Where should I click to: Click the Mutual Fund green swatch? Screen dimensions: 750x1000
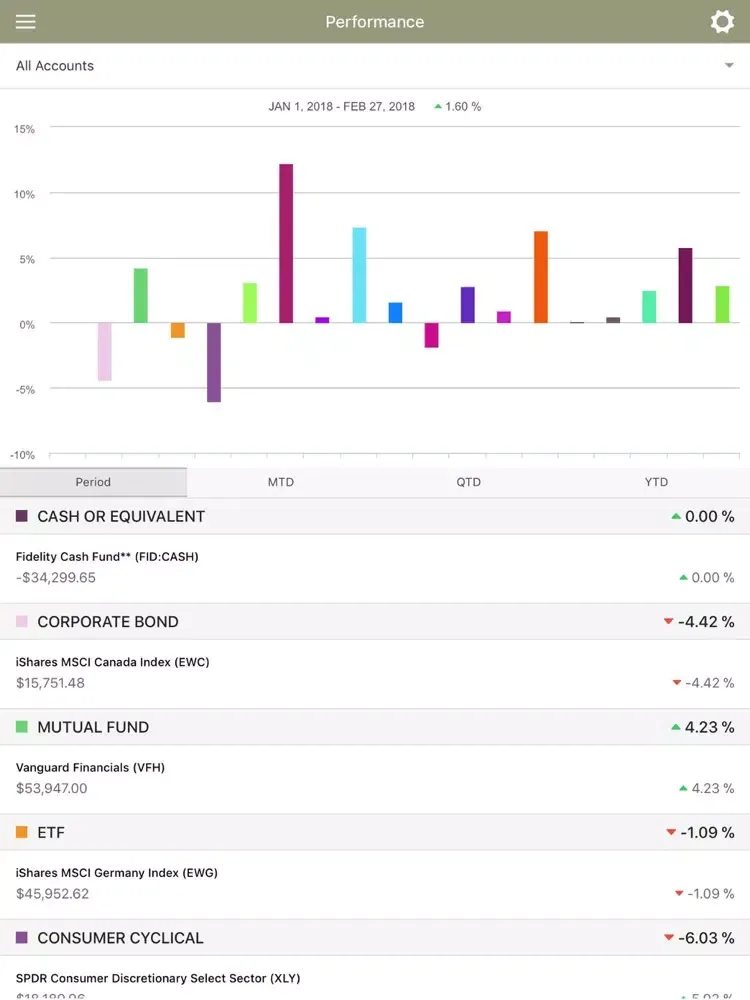click(x=22, y=727)
